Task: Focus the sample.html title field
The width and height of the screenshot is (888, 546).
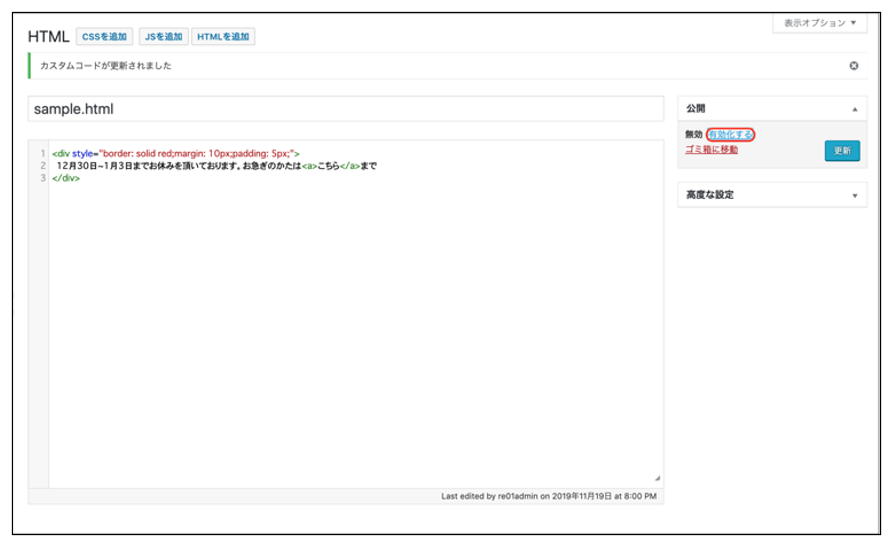Action: [345, 109]
